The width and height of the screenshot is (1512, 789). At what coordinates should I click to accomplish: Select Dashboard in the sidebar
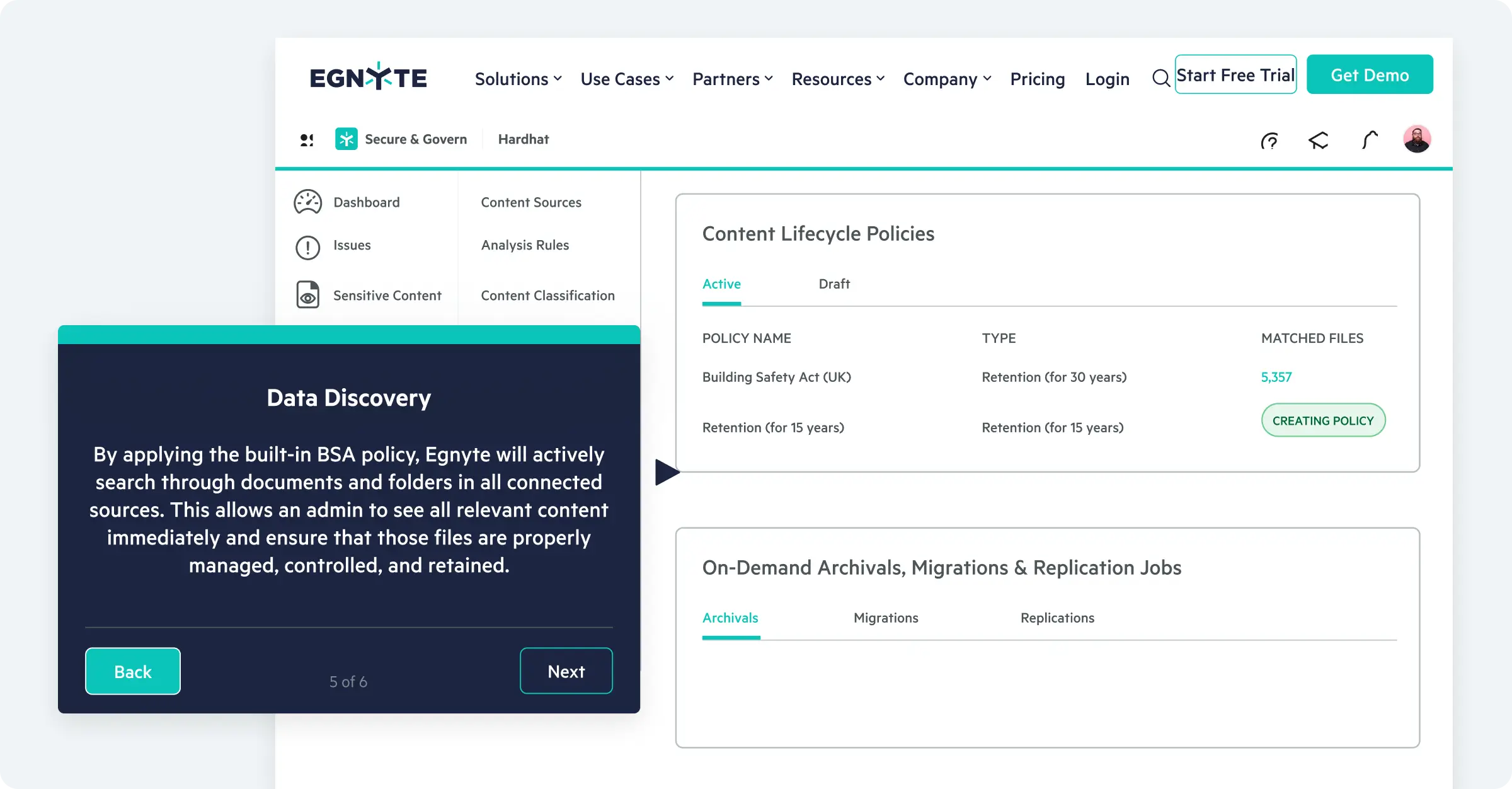click(367, 202)
